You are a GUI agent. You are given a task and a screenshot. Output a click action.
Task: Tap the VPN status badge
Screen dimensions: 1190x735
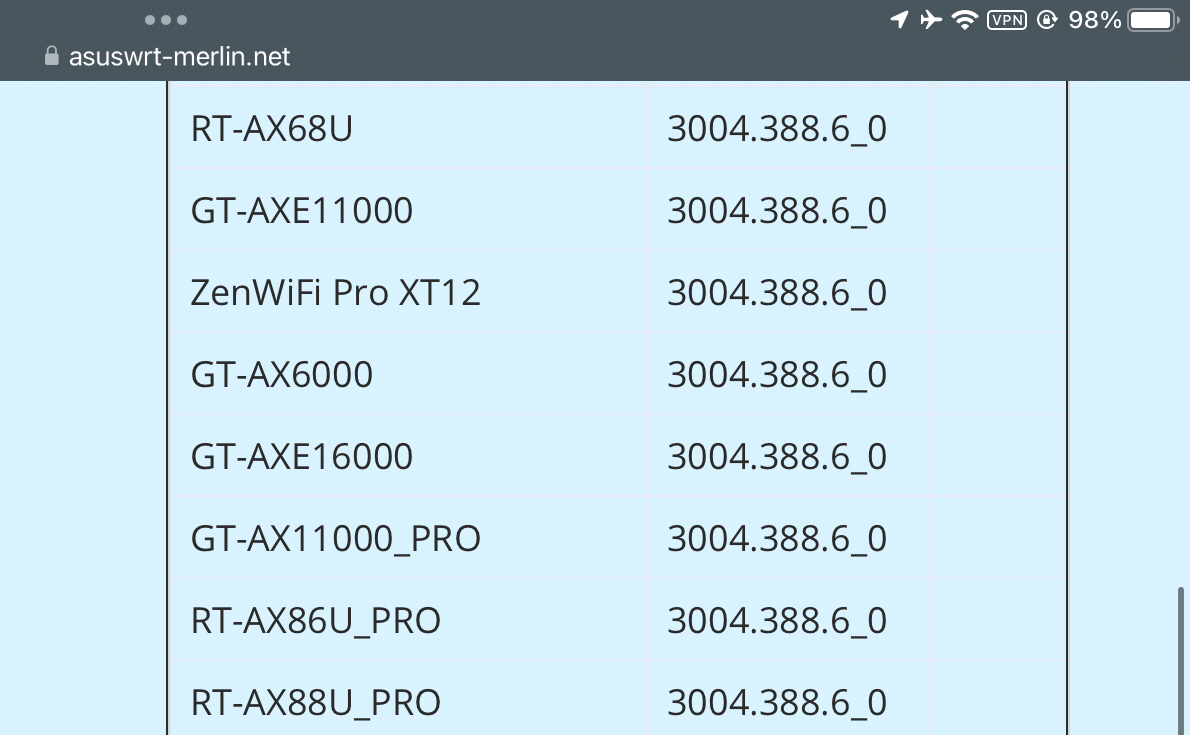tap(1006, 20)
